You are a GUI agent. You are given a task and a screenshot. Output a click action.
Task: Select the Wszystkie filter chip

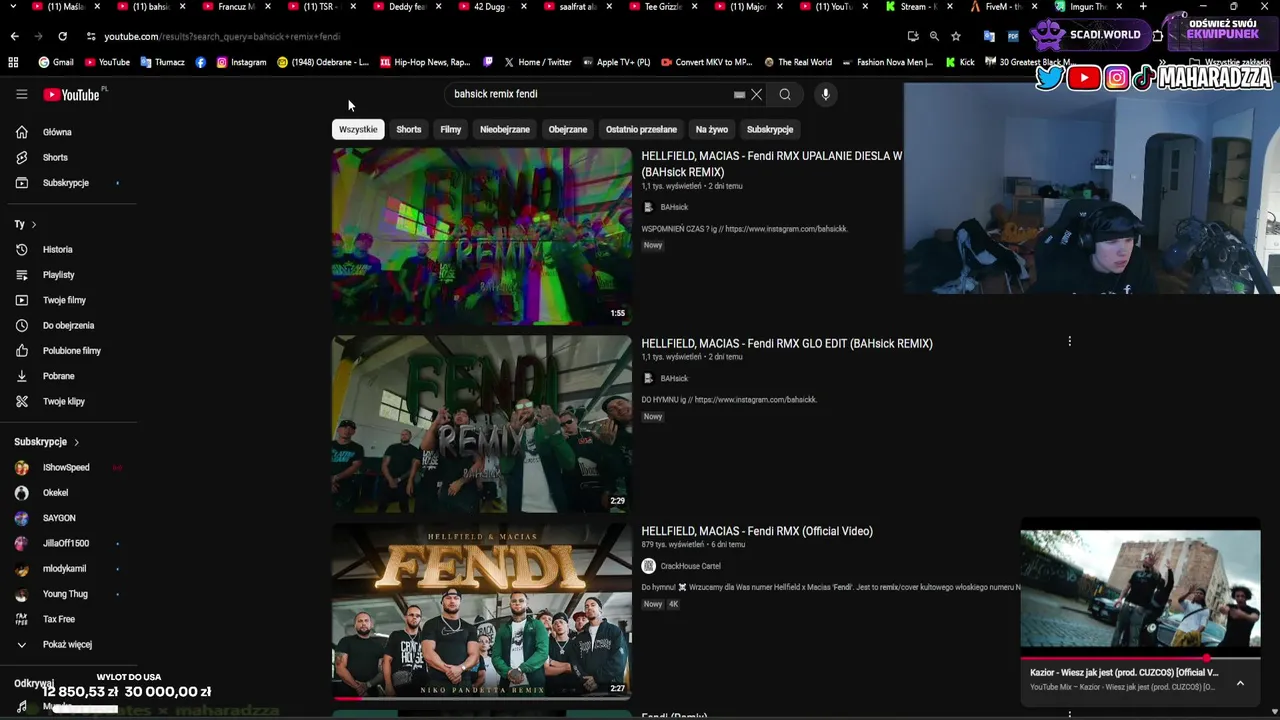(x=358, y=129)
